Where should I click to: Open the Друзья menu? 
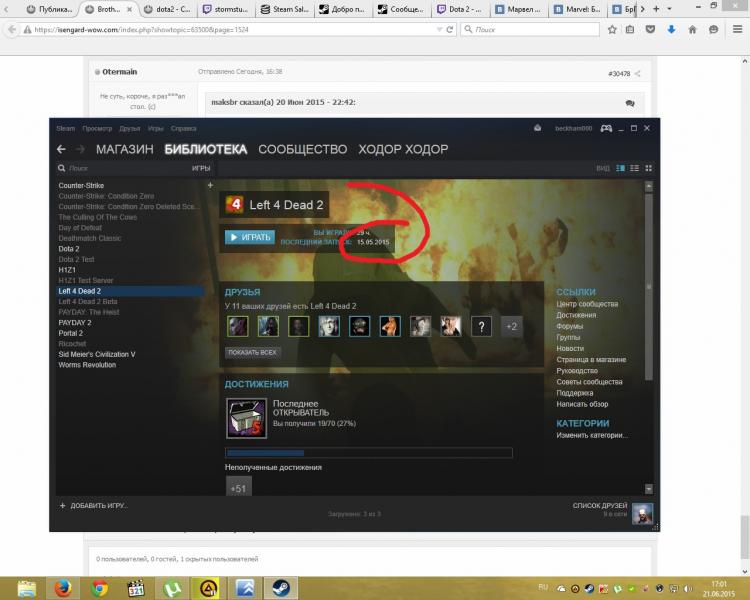(130, 128)
